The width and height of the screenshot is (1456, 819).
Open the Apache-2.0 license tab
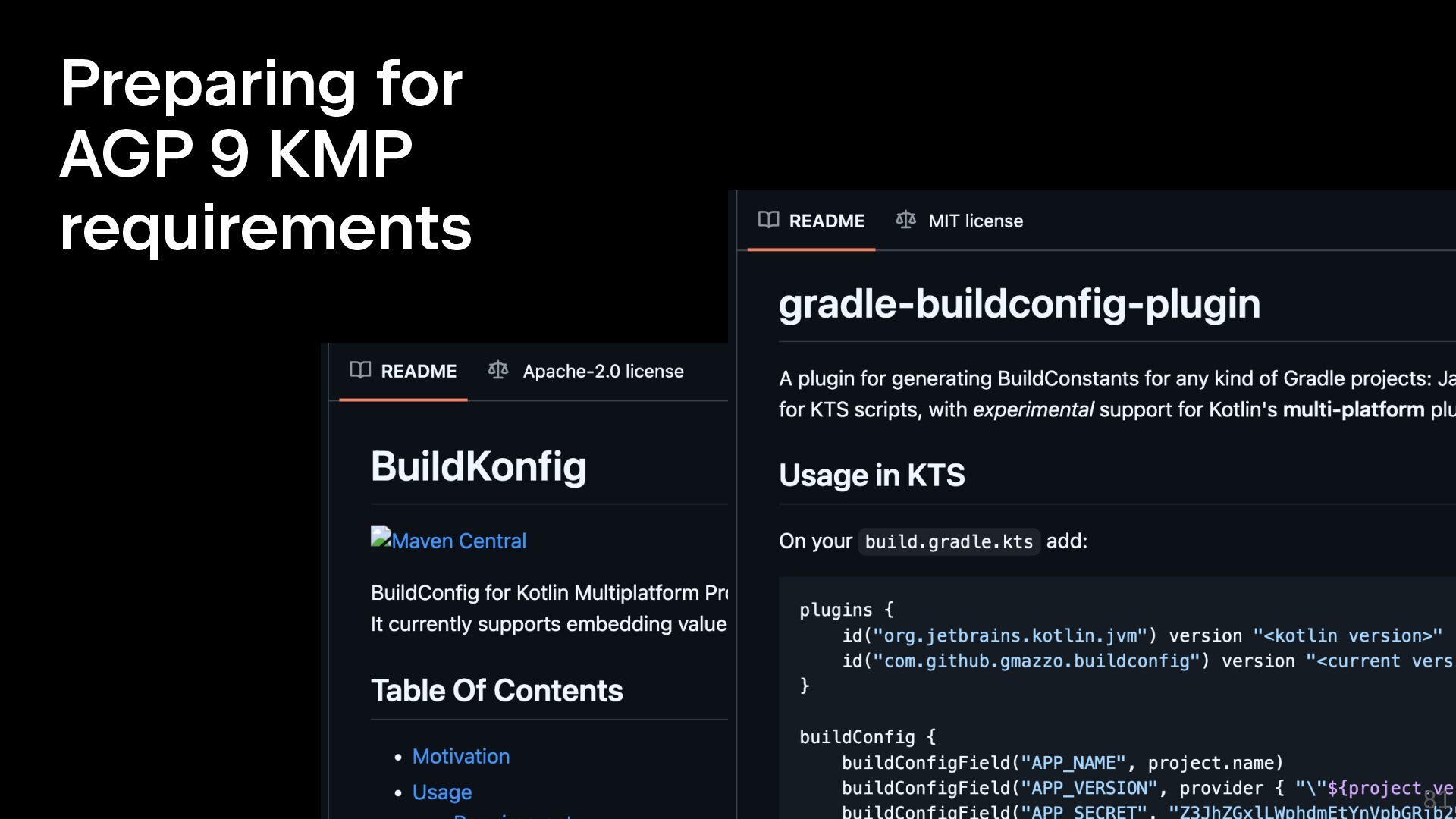point(602,371)
